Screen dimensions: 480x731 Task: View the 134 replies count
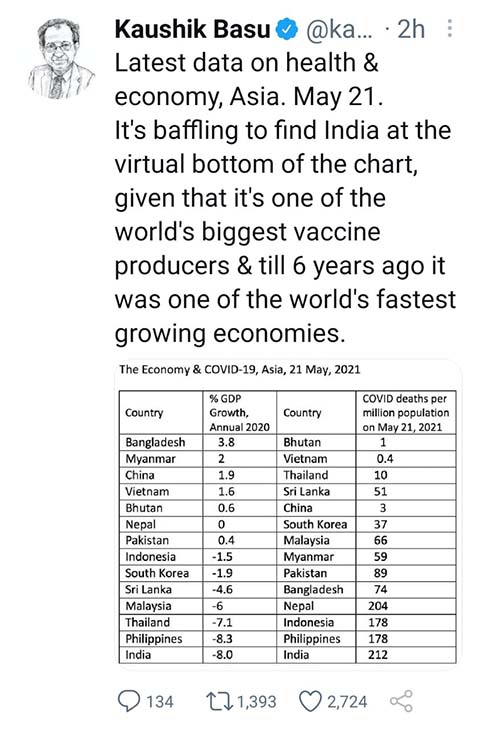(160, 702)
